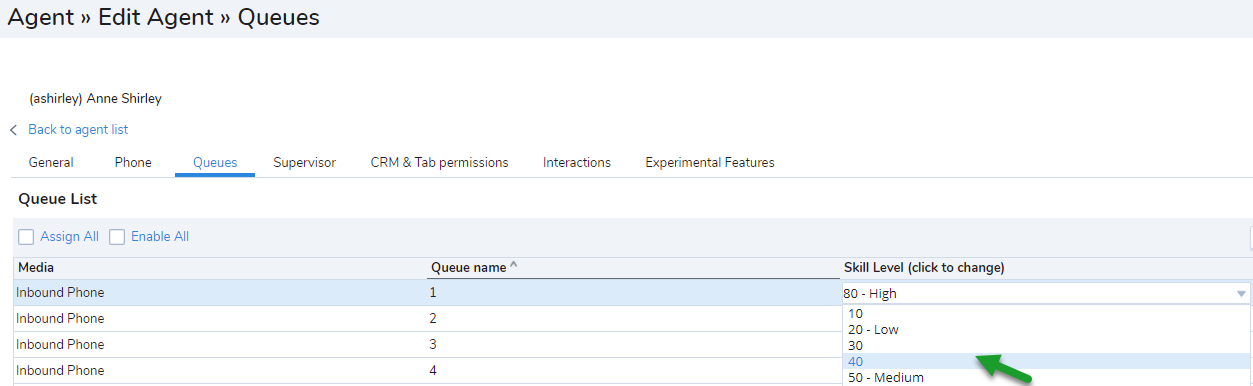Click the sort caret icon next to Queue name
Screen dimensions: 1253x386
pyautogui.click(x=513, y=266)
